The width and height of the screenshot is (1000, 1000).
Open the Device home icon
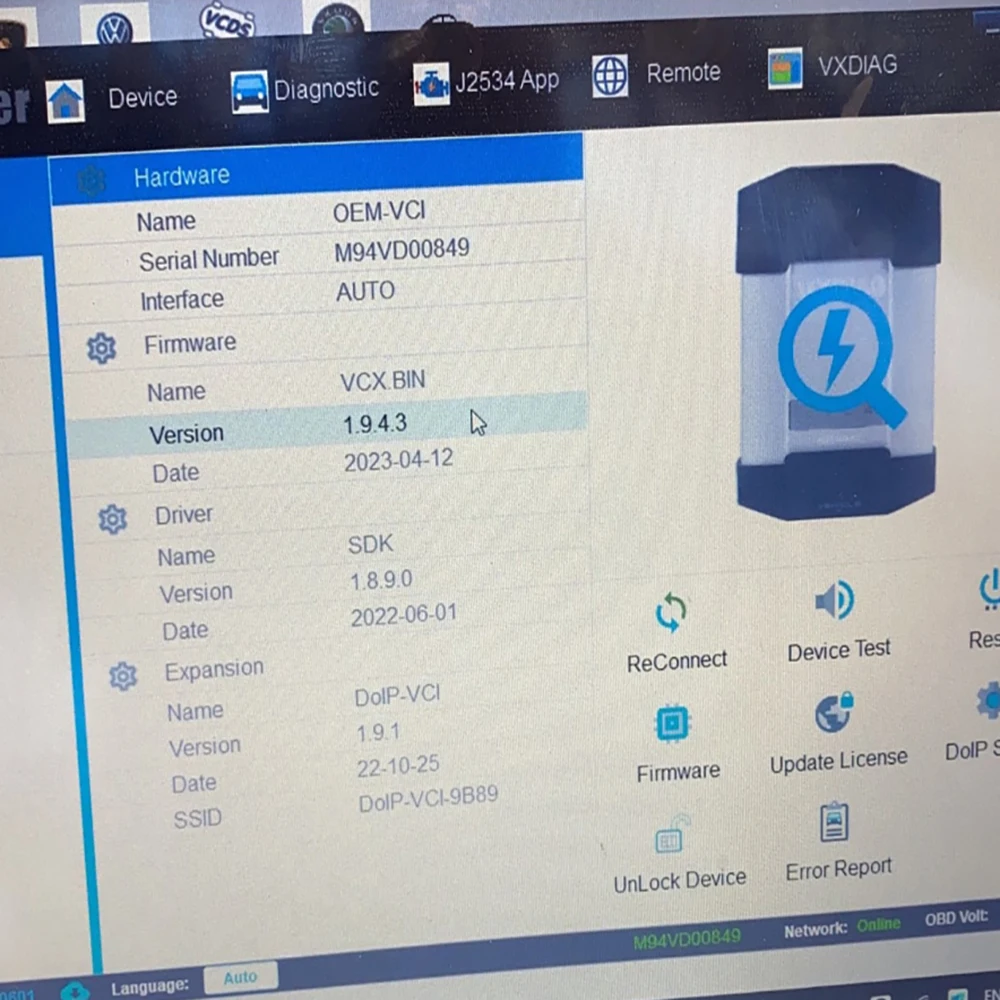(65, 101)
